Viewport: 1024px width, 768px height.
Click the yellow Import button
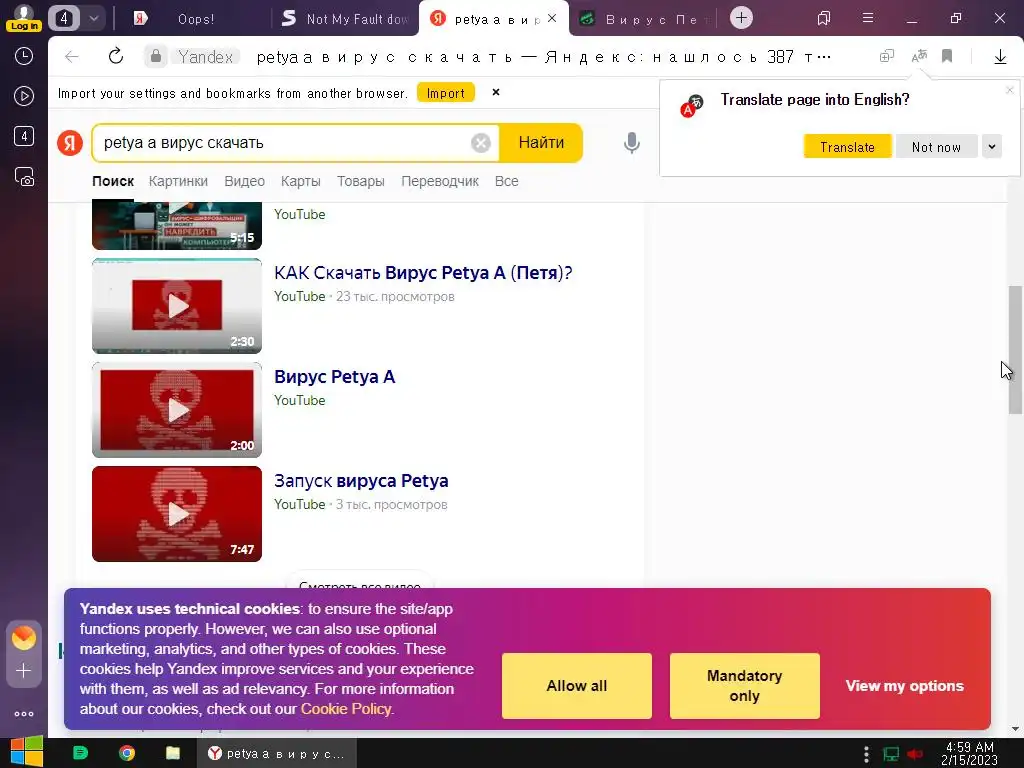coord(445,93)
